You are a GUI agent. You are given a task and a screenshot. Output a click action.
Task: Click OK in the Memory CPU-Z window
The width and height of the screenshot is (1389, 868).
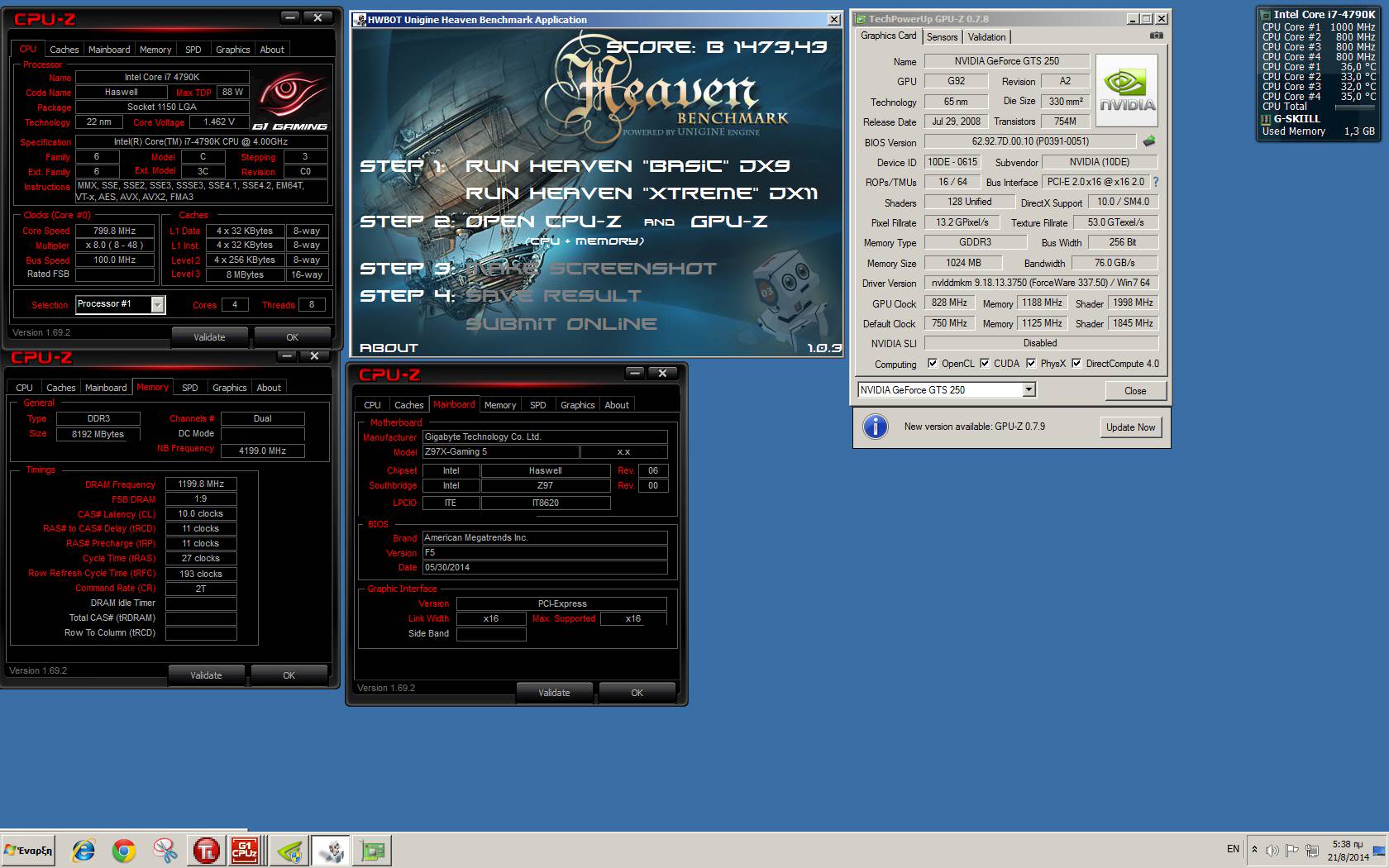[289, 675]
